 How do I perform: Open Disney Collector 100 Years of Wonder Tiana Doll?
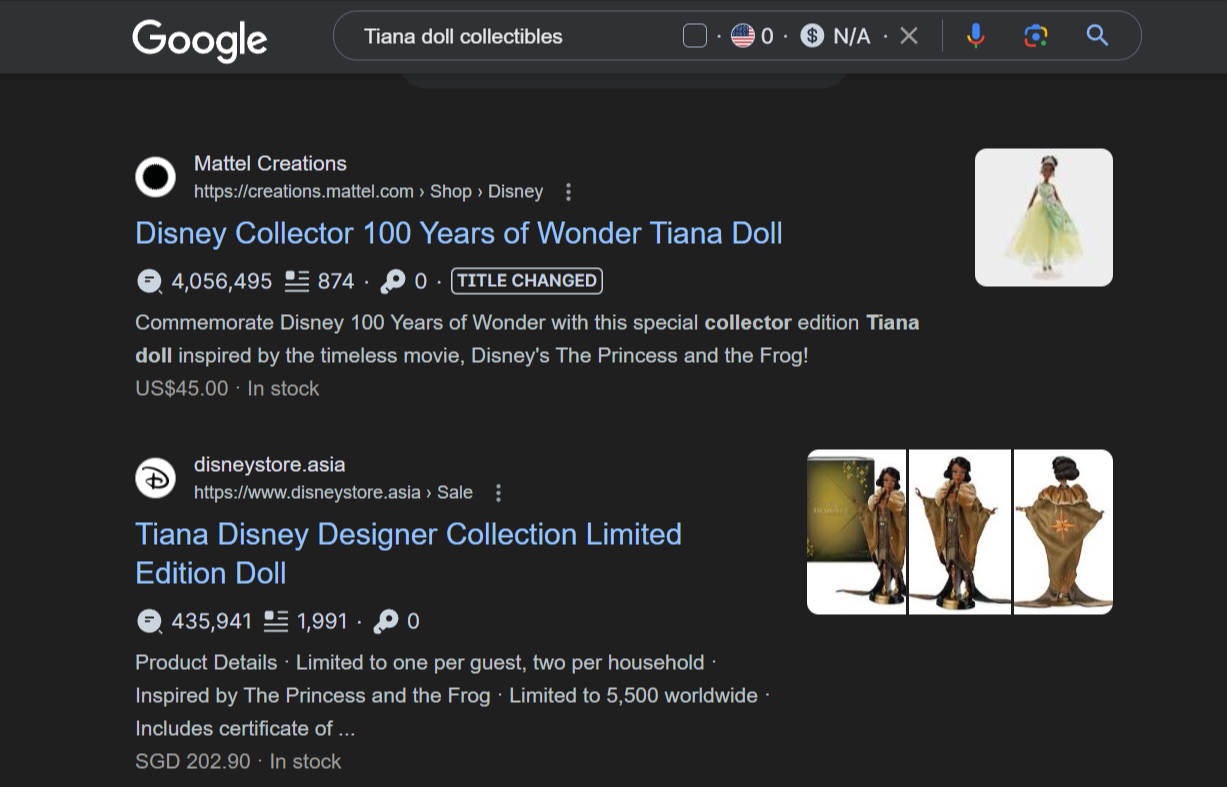(459, 233)
